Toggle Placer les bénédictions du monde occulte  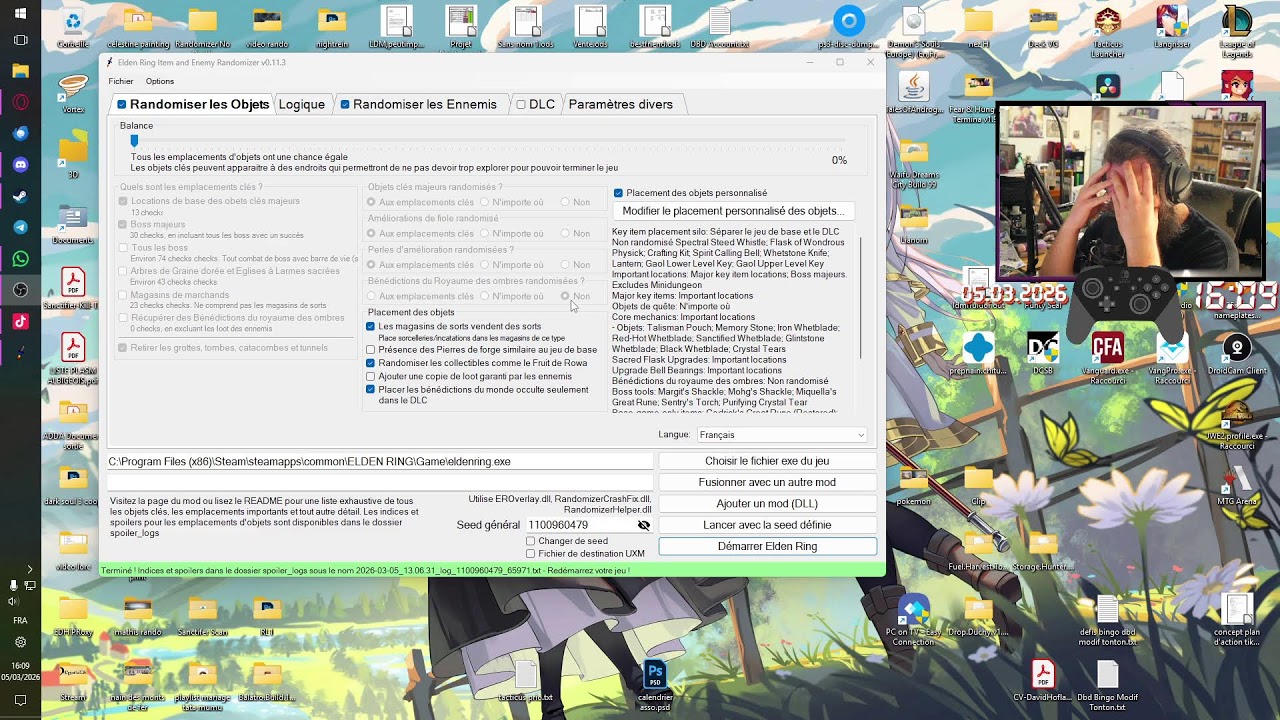371,389
